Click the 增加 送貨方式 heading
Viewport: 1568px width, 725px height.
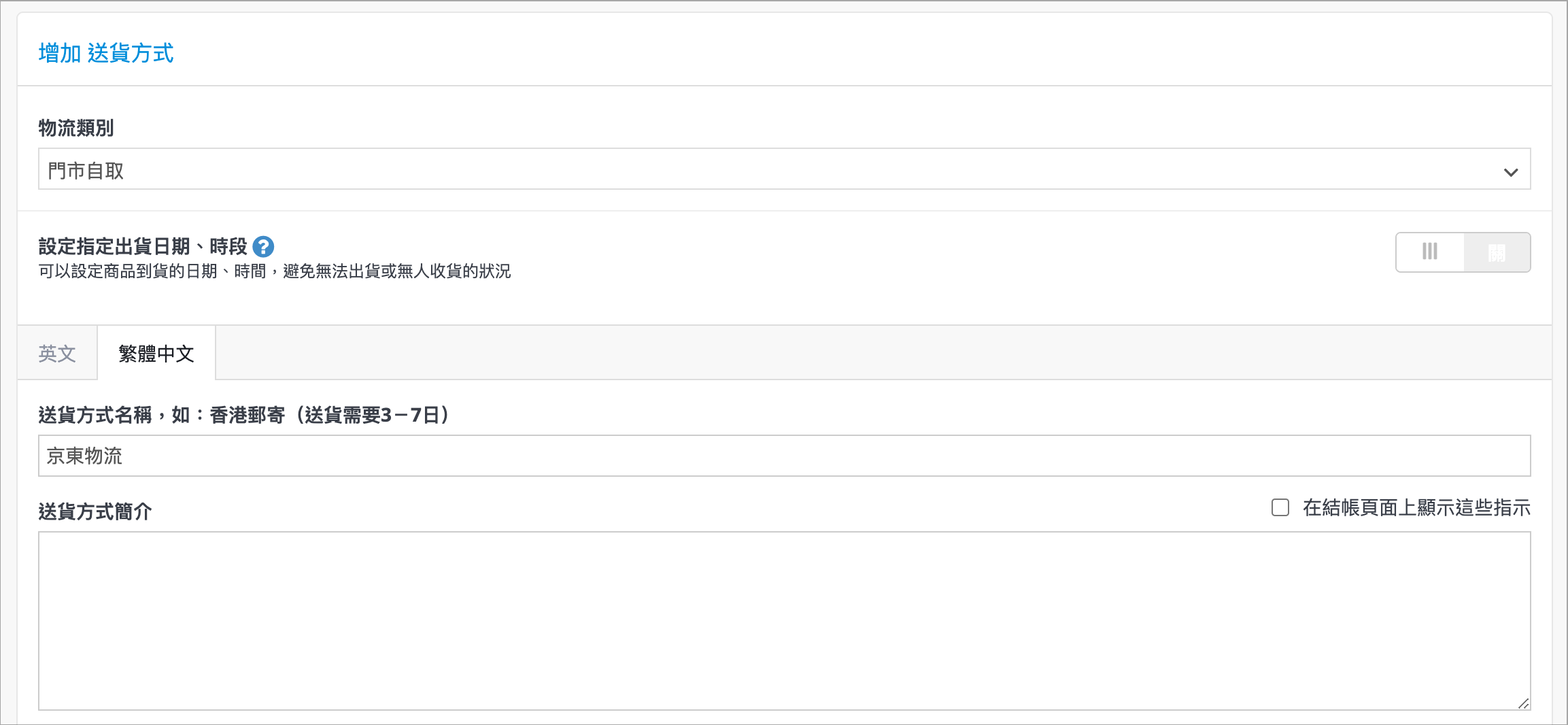(106, 53)
